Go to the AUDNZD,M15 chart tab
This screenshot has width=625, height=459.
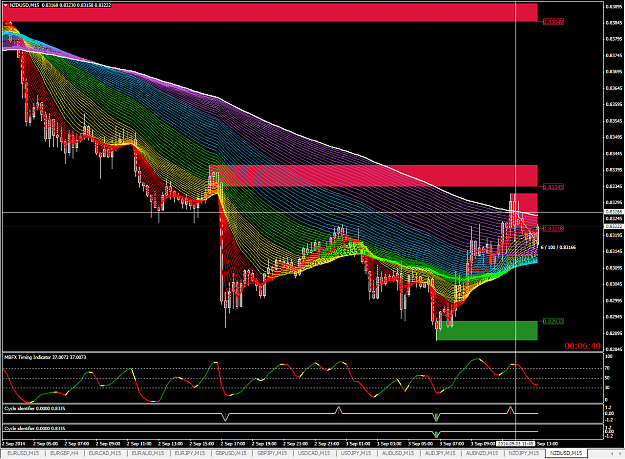(x=482, y=453)
